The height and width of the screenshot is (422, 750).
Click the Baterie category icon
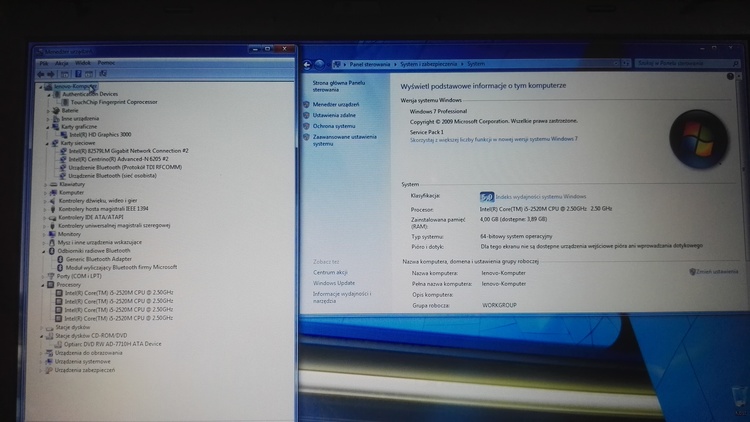(56, 111)
